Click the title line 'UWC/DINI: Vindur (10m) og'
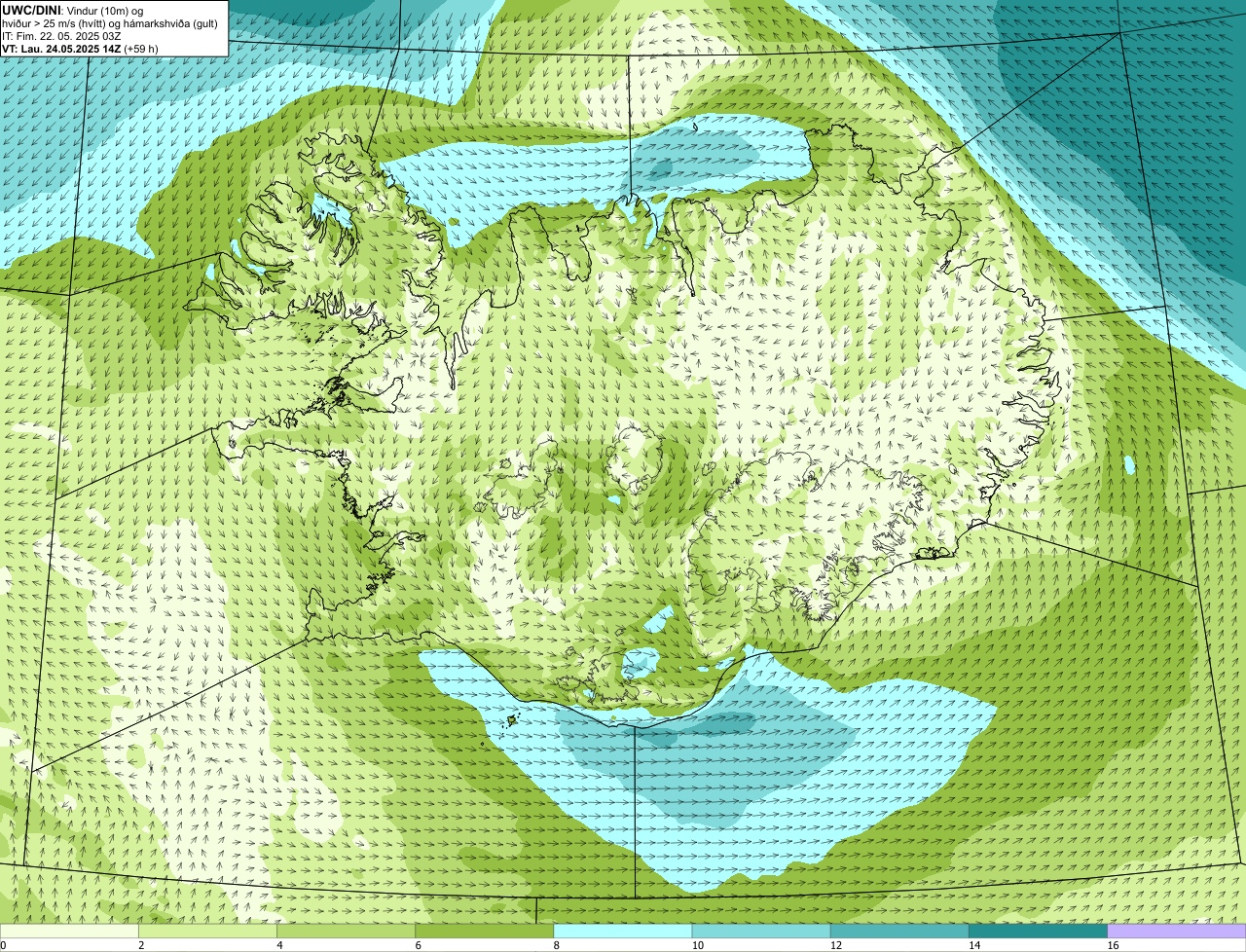The image size is (1246, 952). 72,10
